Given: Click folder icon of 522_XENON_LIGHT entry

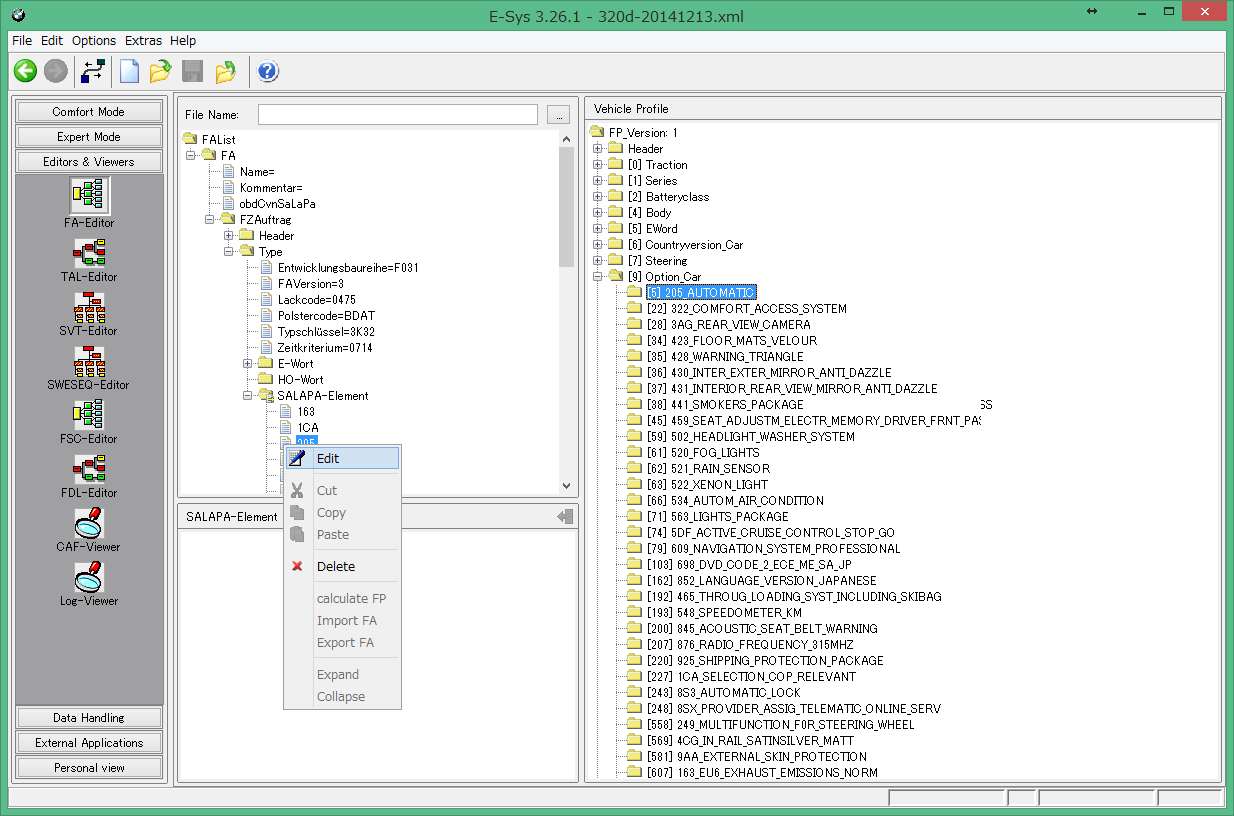Looking at the screenshot, I should click(x=634, y=485).
